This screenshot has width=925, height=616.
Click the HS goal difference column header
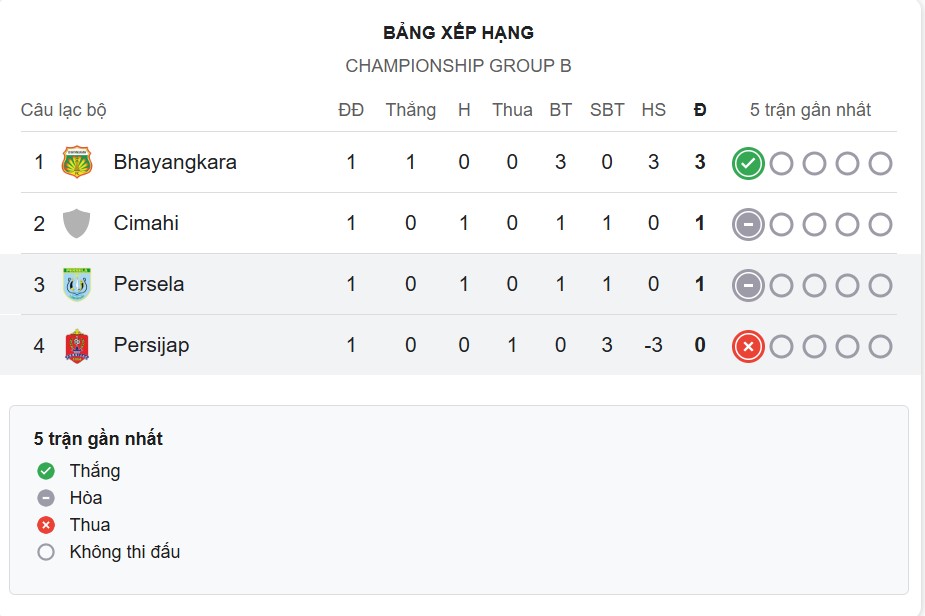tap(653, 110)
